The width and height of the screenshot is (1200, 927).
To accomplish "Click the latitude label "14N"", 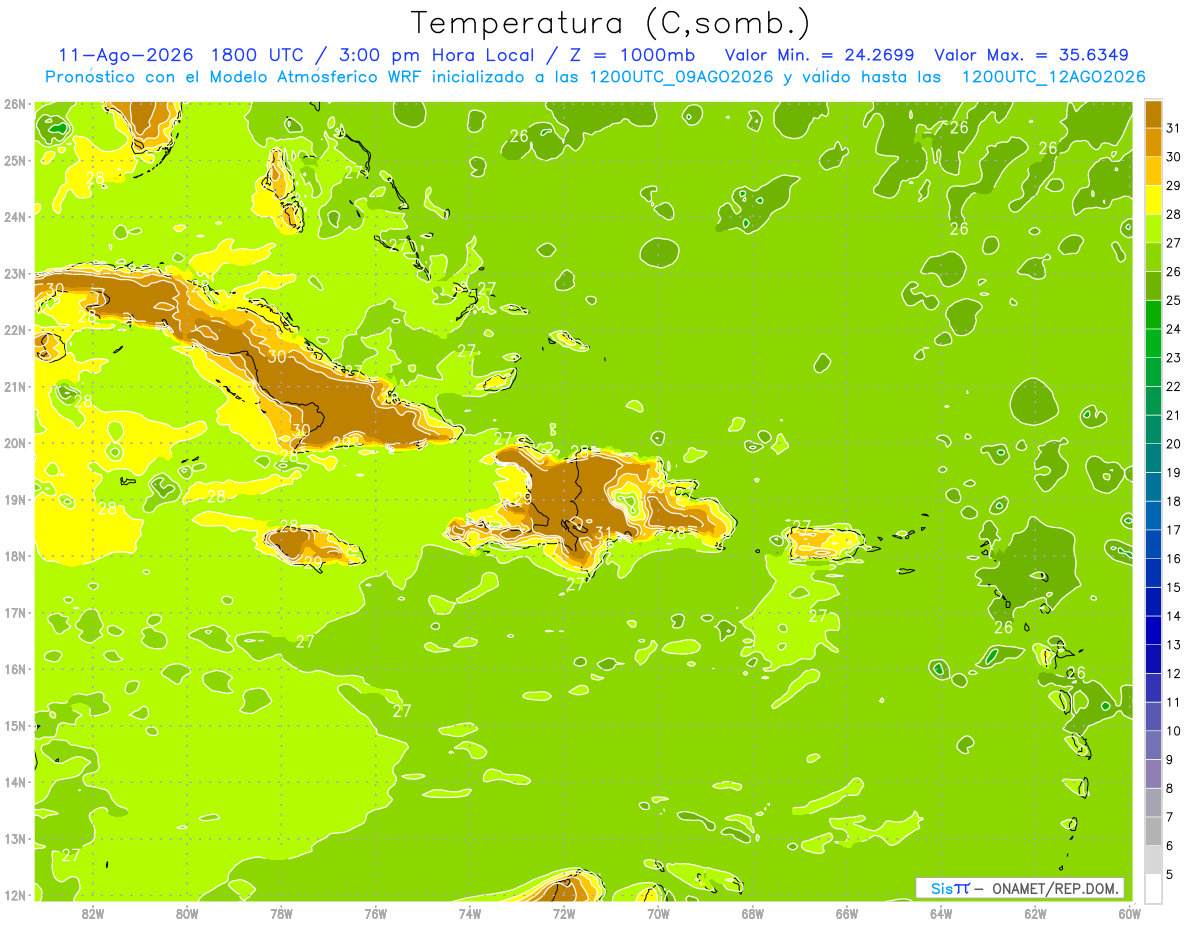I will coord(15,782).
